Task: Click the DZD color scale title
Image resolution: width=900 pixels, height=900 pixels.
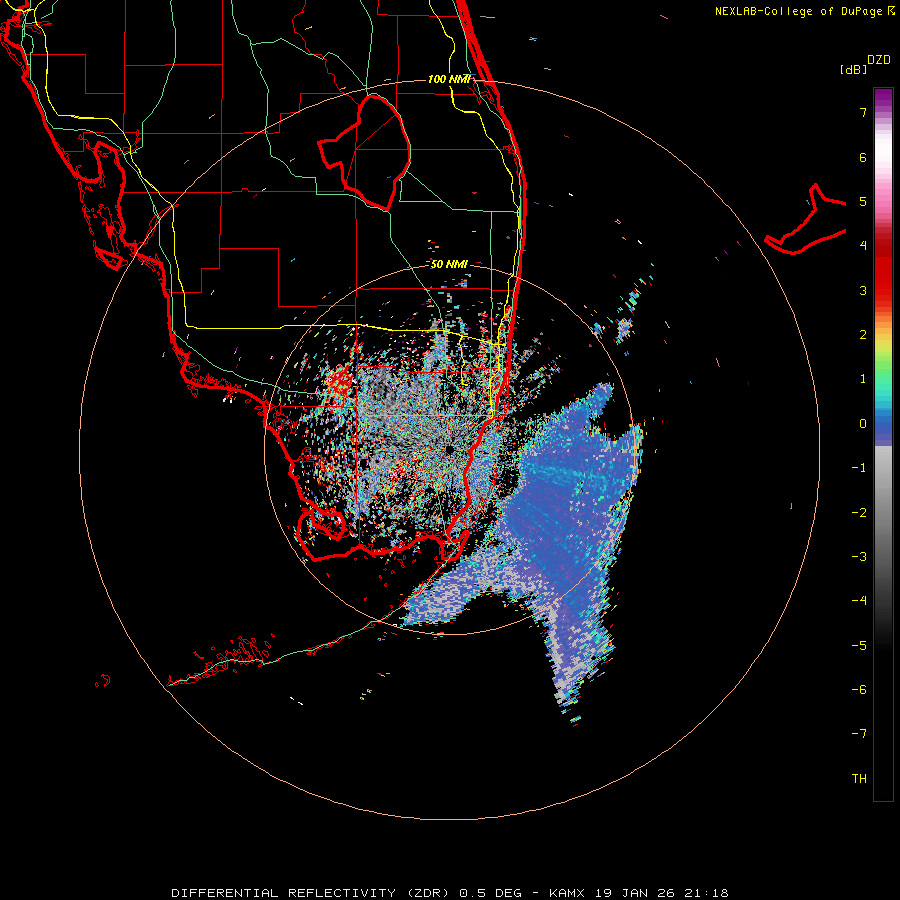Action: pos(879,60)
